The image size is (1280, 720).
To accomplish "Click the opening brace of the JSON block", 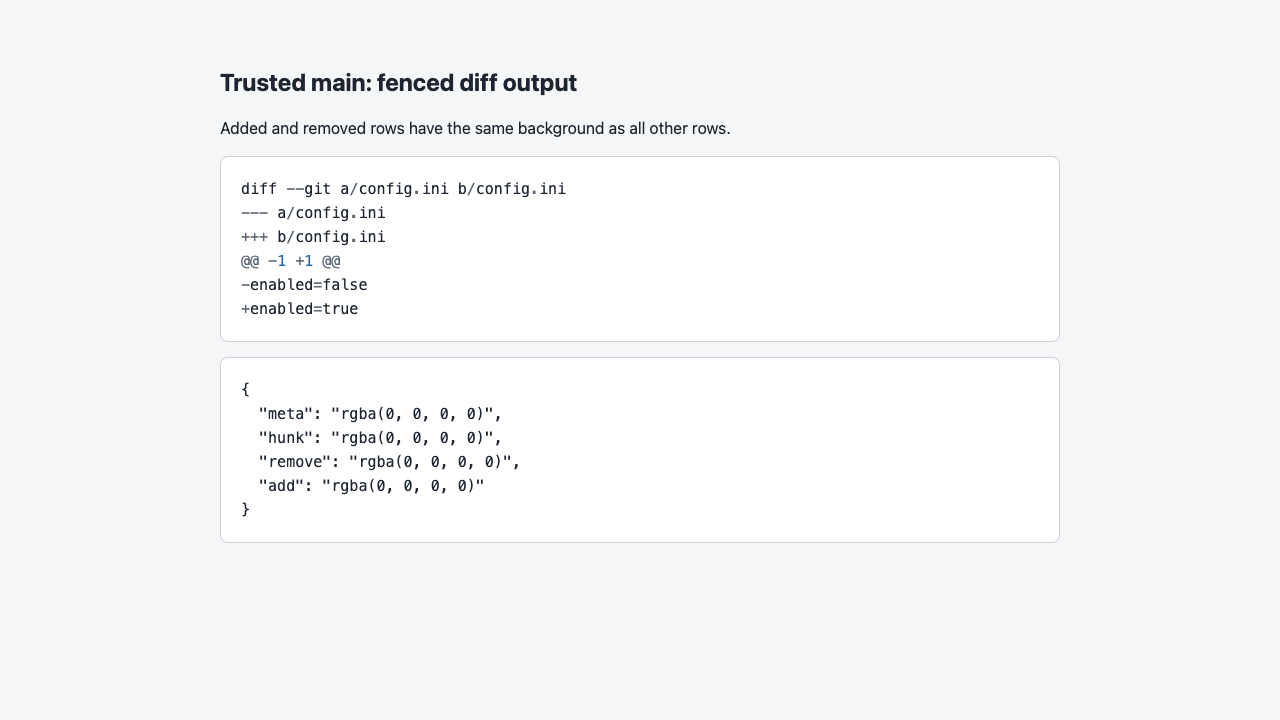I will coord(245,389).
